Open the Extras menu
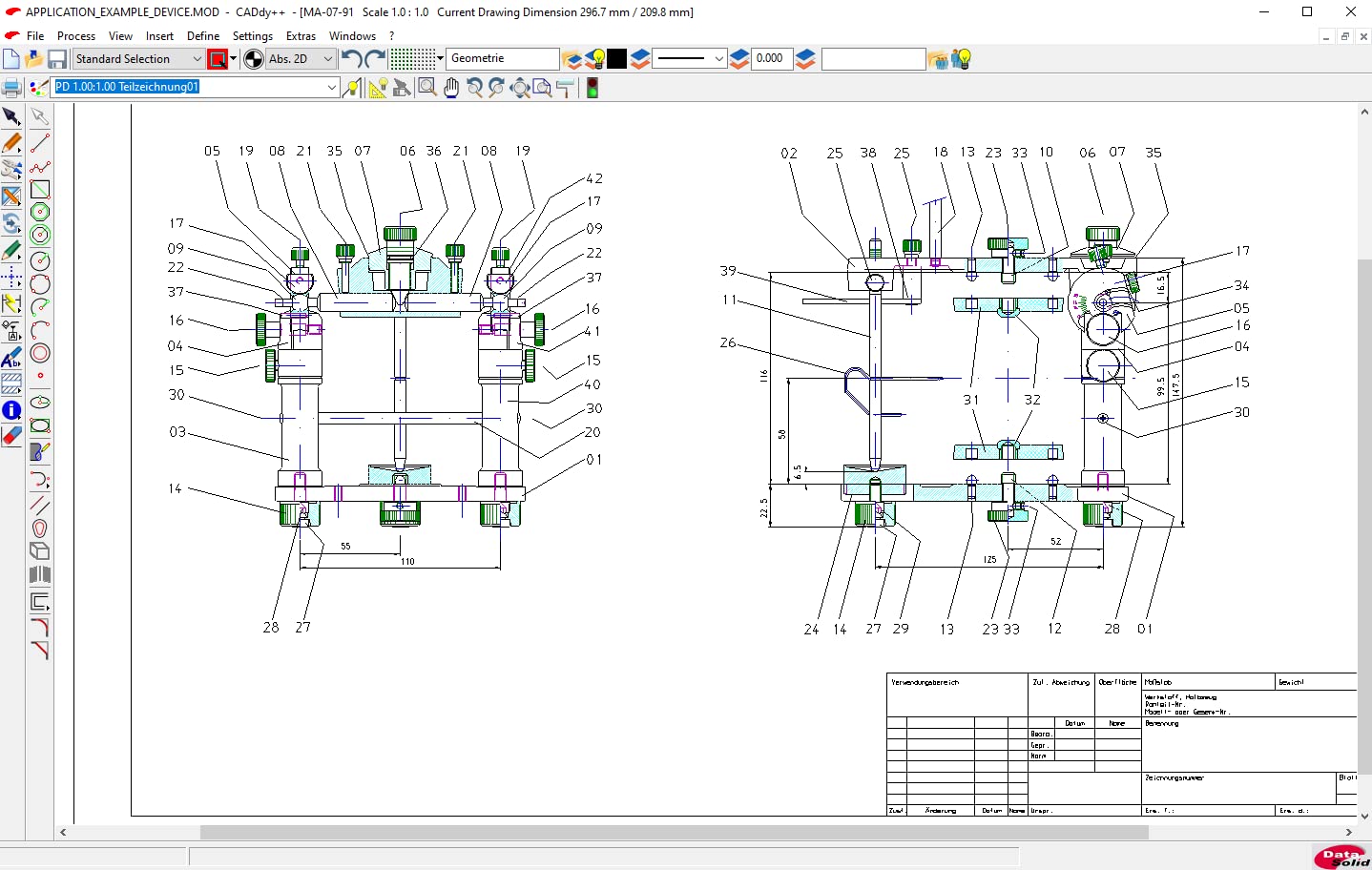This screenshot has height=870, width=1372. coord(301,36)
